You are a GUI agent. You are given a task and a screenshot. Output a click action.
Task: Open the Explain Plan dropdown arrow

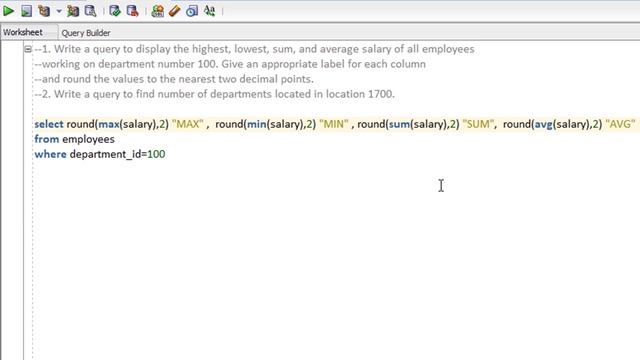pyautogui.click(x=59, y=11)
